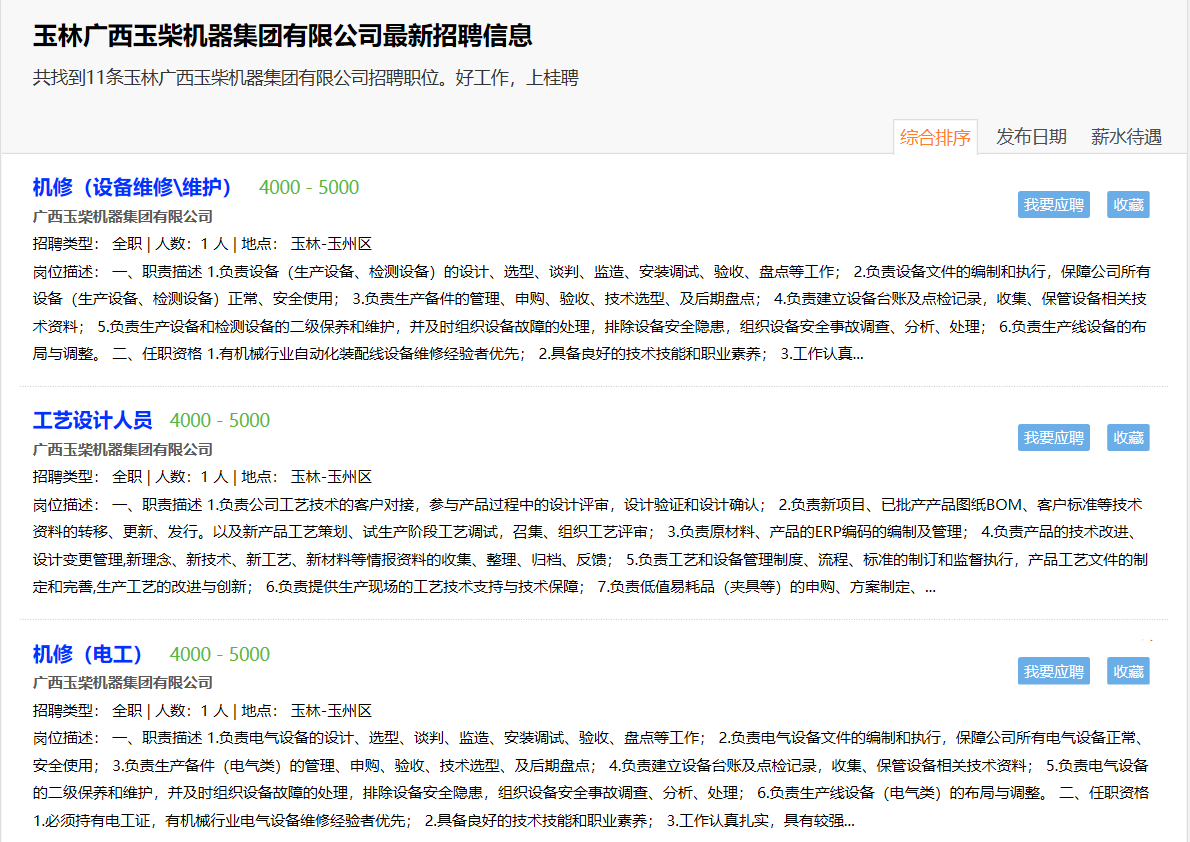Click 我要应聘 for the 机修（设备维修\维护） job
This screenshot has height=842, width=1190.
pos(1054,205)
